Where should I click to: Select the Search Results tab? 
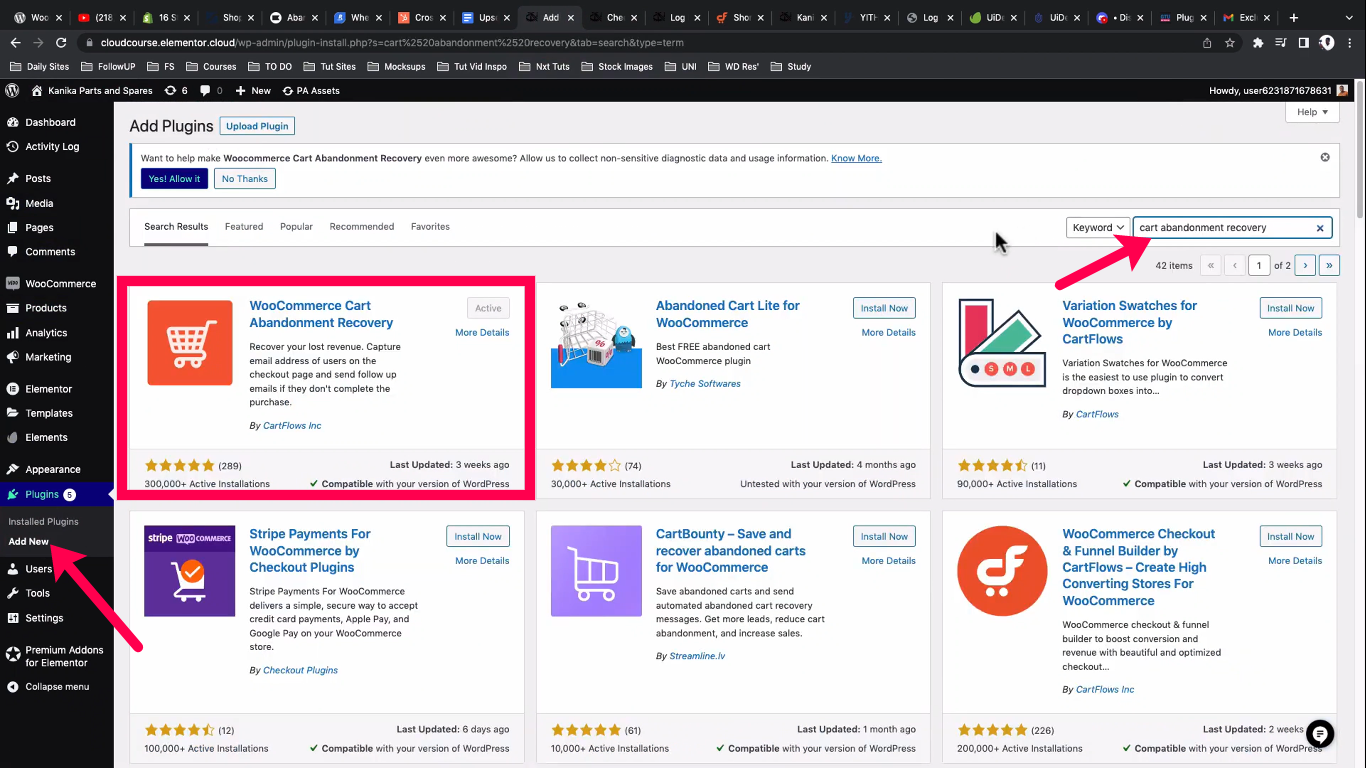click(176, 227)
